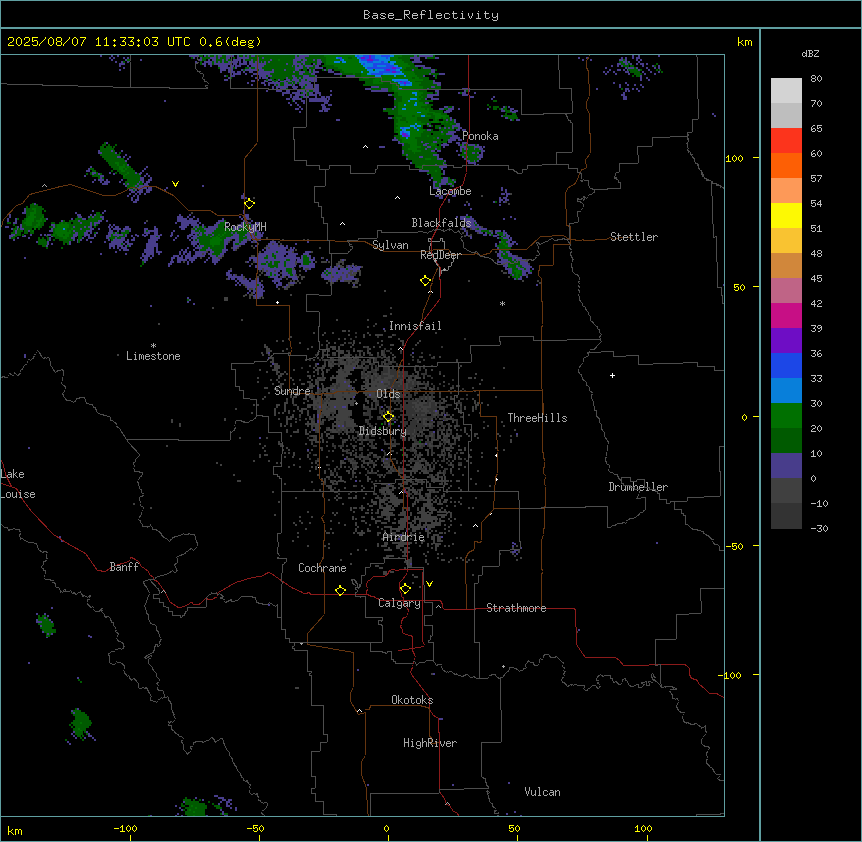Image resolution: width=862 pixels, height=842 pixels.
Task: Select the bright yellow swatch in dBZ legend
Action: [x=786, y=215]
